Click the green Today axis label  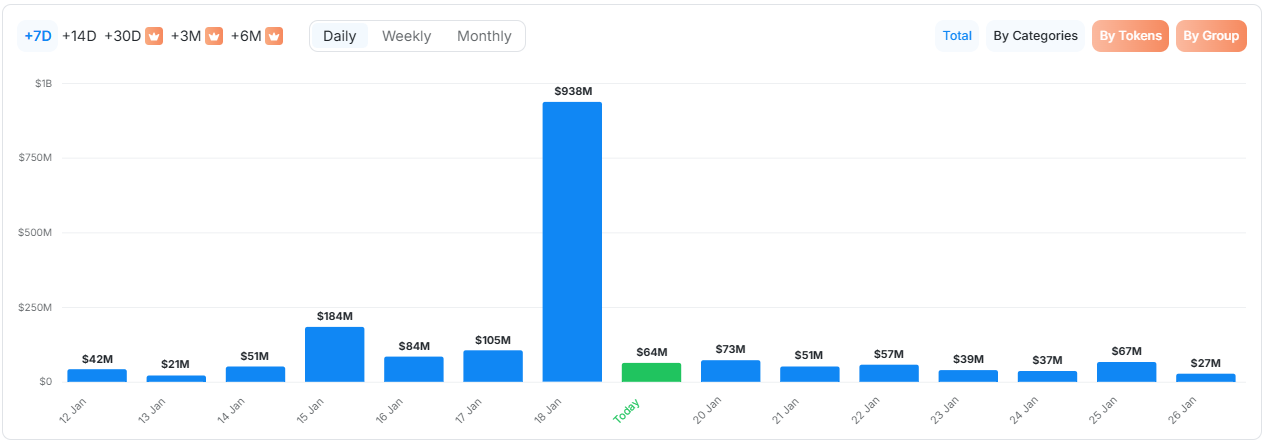627,410
